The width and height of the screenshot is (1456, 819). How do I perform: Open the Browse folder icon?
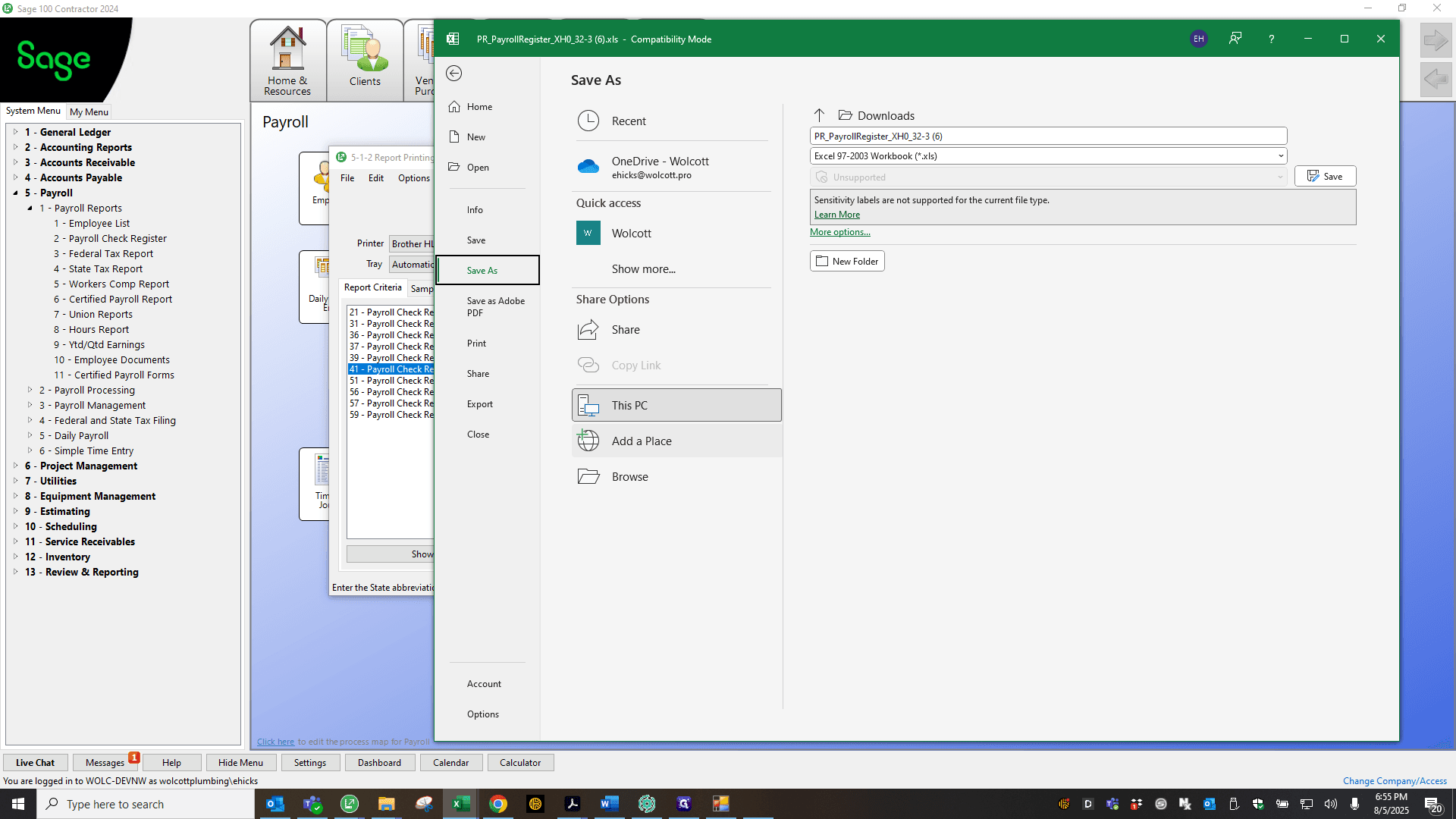(x=588, y=476)
